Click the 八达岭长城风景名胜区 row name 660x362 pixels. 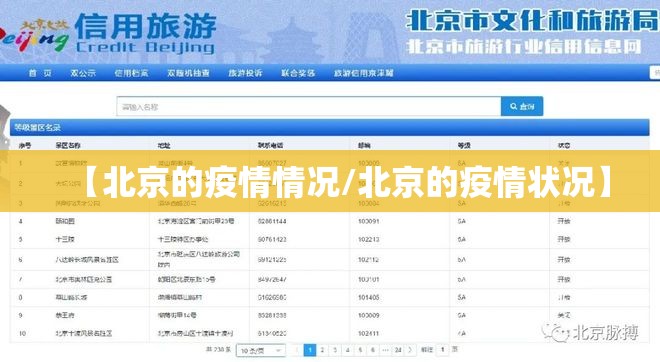click(87, 260)
